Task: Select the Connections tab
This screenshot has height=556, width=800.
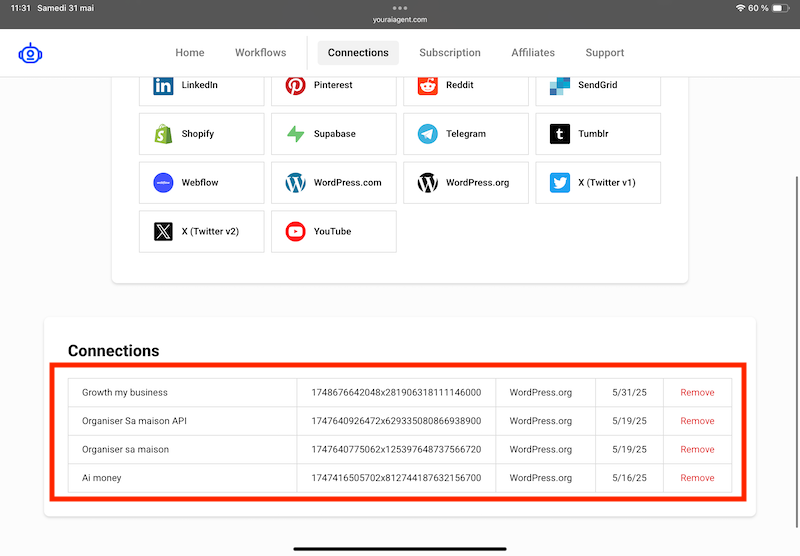Action: (358, 53)
